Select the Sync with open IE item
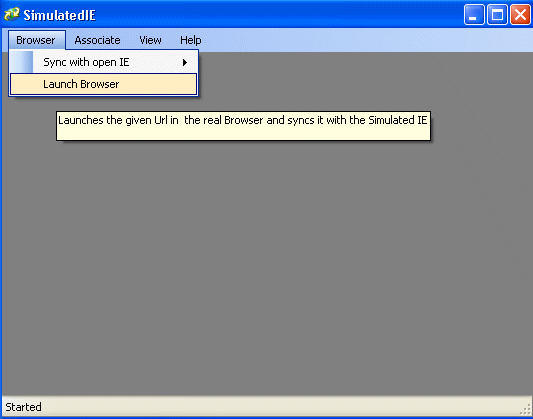 (x=103, y=62)
